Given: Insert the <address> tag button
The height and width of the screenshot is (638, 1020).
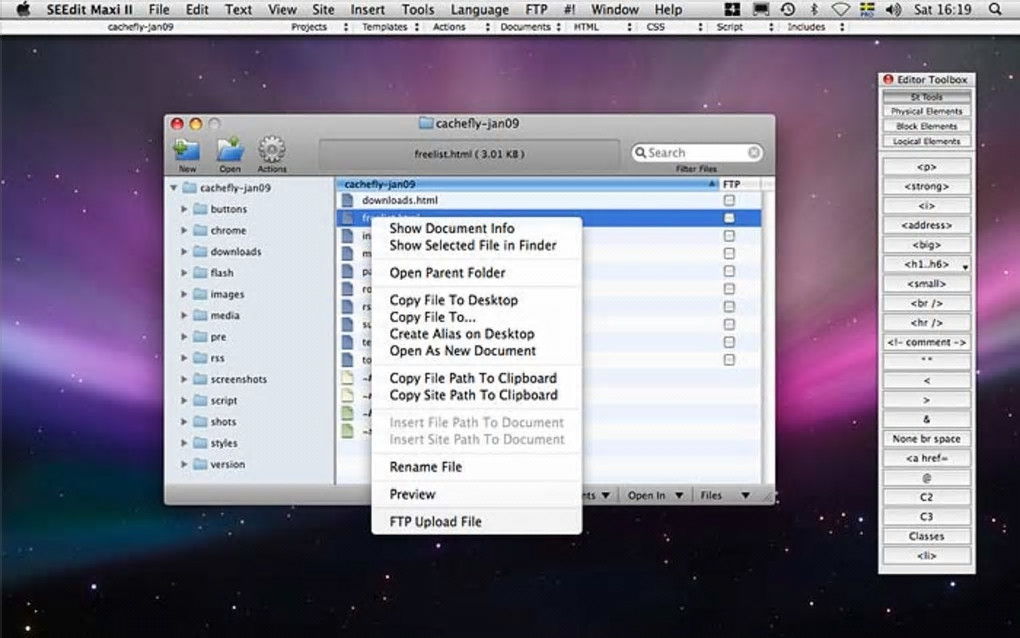Looking at the screenshot, I should click(x=926, y=225).
